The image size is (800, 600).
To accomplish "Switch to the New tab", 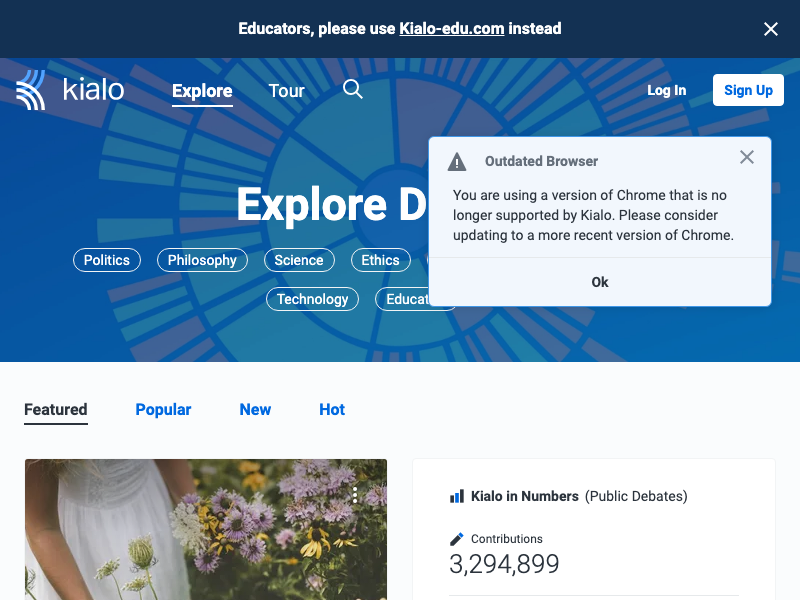I will [255, 410].
